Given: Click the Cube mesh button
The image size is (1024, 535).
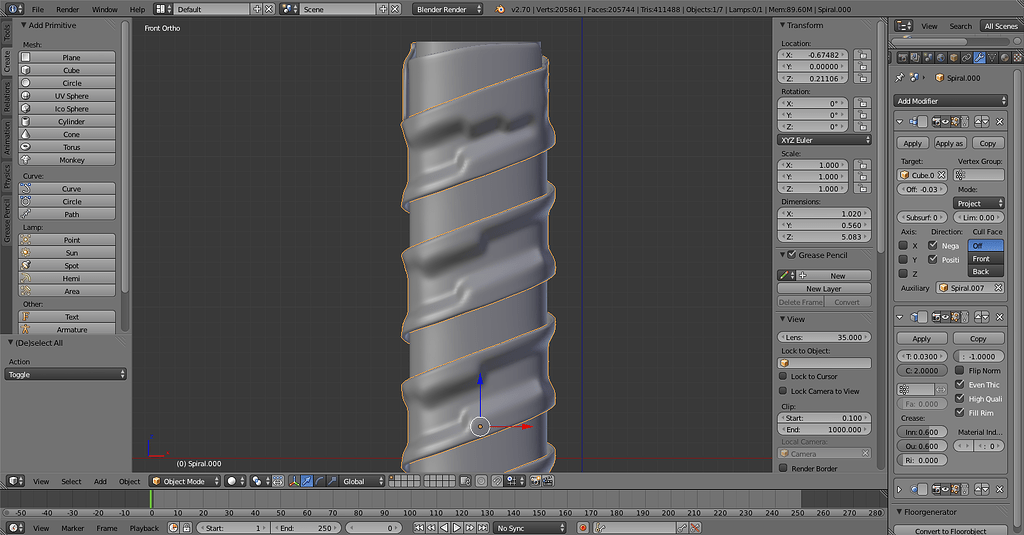Looking at the screenshot, I should (x=67, y=71).
